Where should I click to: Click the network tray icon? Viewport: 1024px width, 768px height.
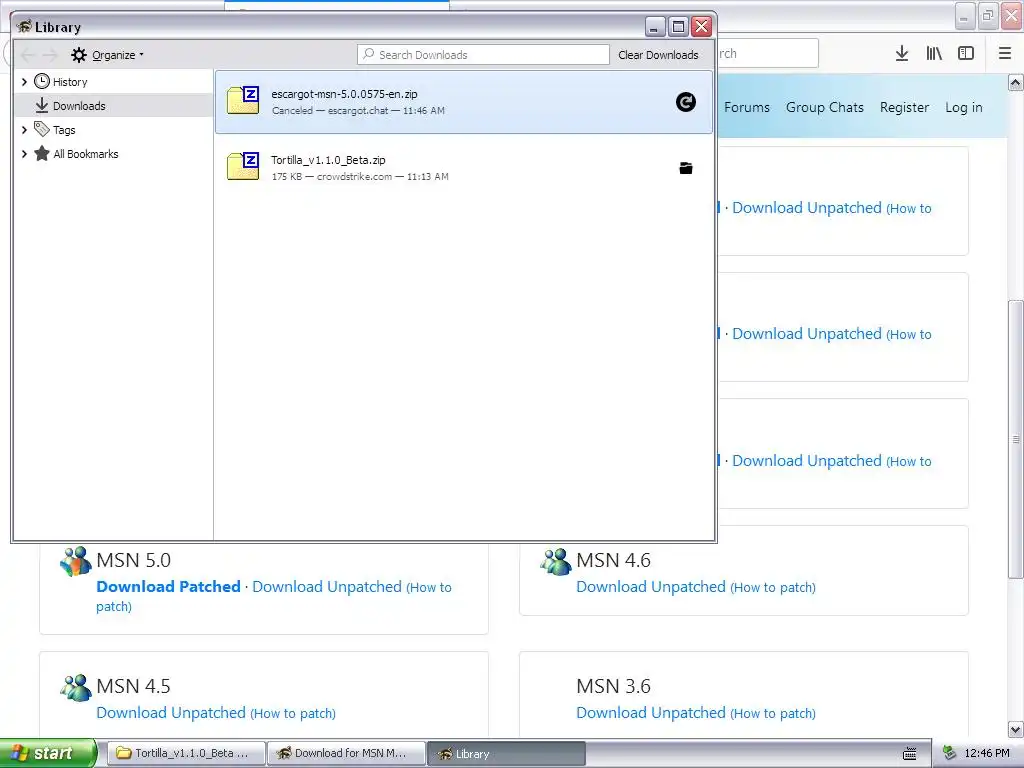pyautogui.click(x=950, y=753)
